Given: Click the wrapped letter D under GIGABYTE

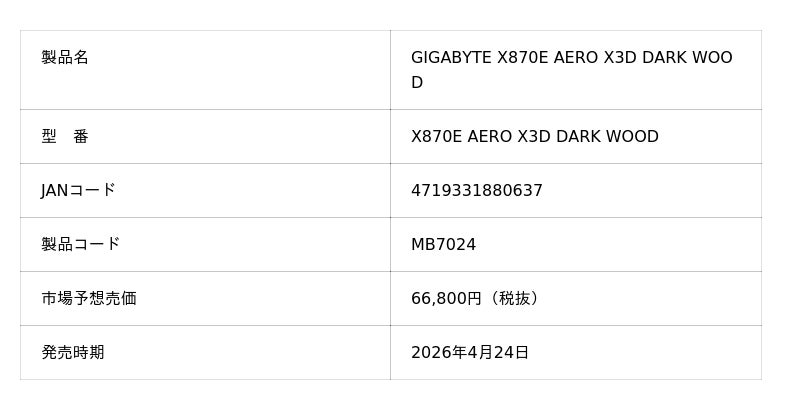Looking at the screenshot, I should coord(417,83).
